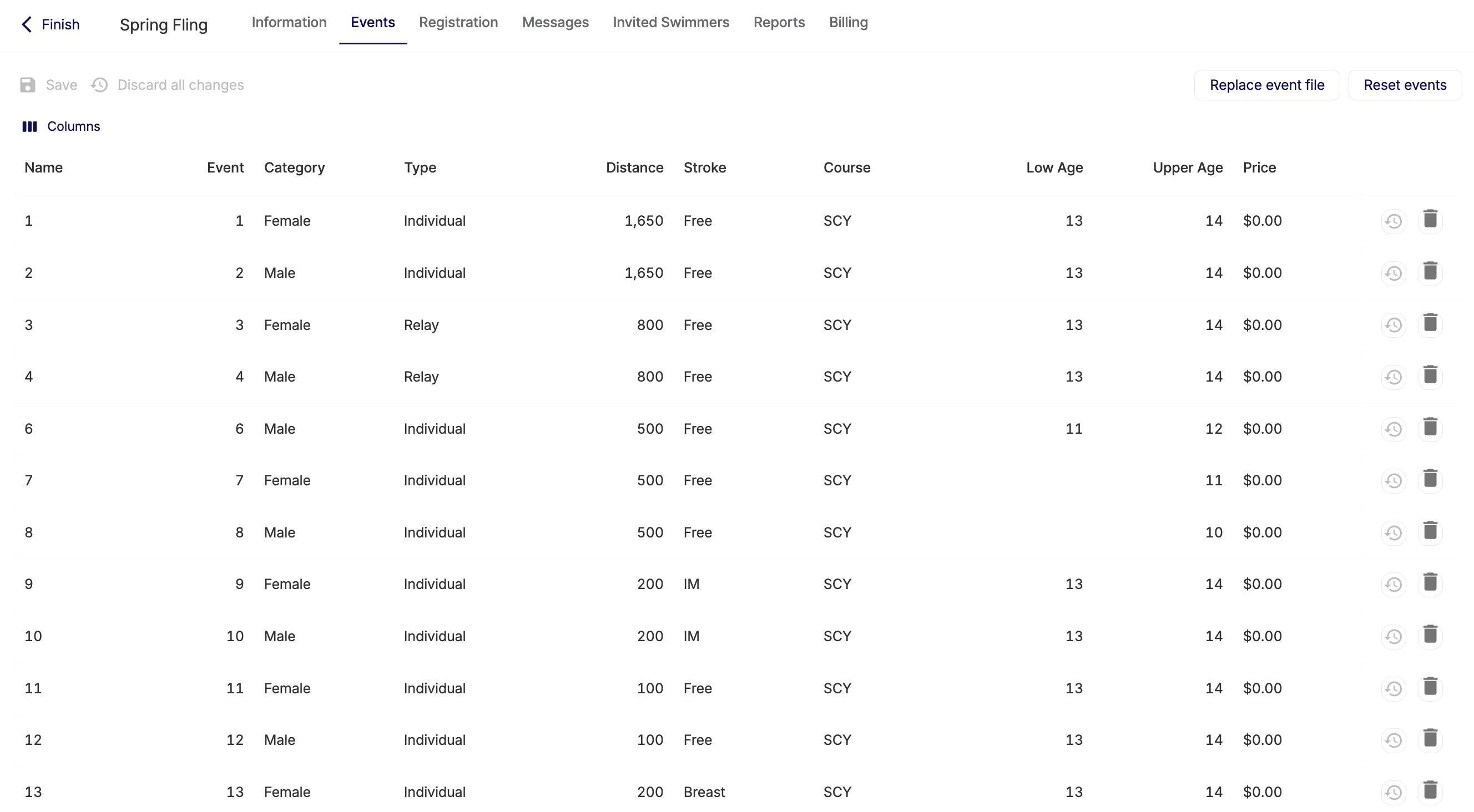
Task: Revert event 13 row changes
Action: [x=1394, y=793]
